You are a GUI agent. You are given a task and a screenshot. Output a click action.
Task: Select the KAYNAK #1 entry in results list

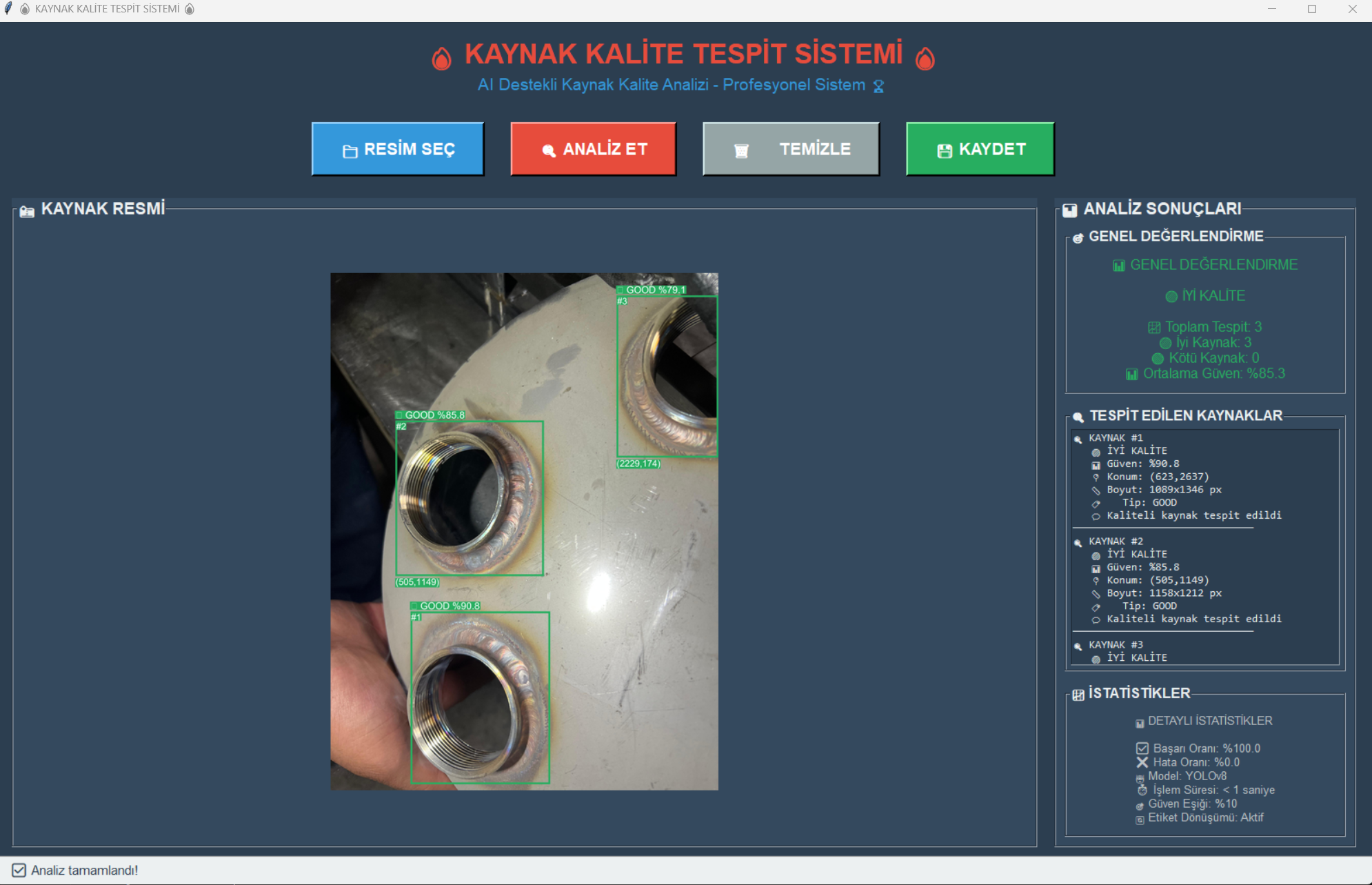pyautogui.click(x=1116, y=438)
